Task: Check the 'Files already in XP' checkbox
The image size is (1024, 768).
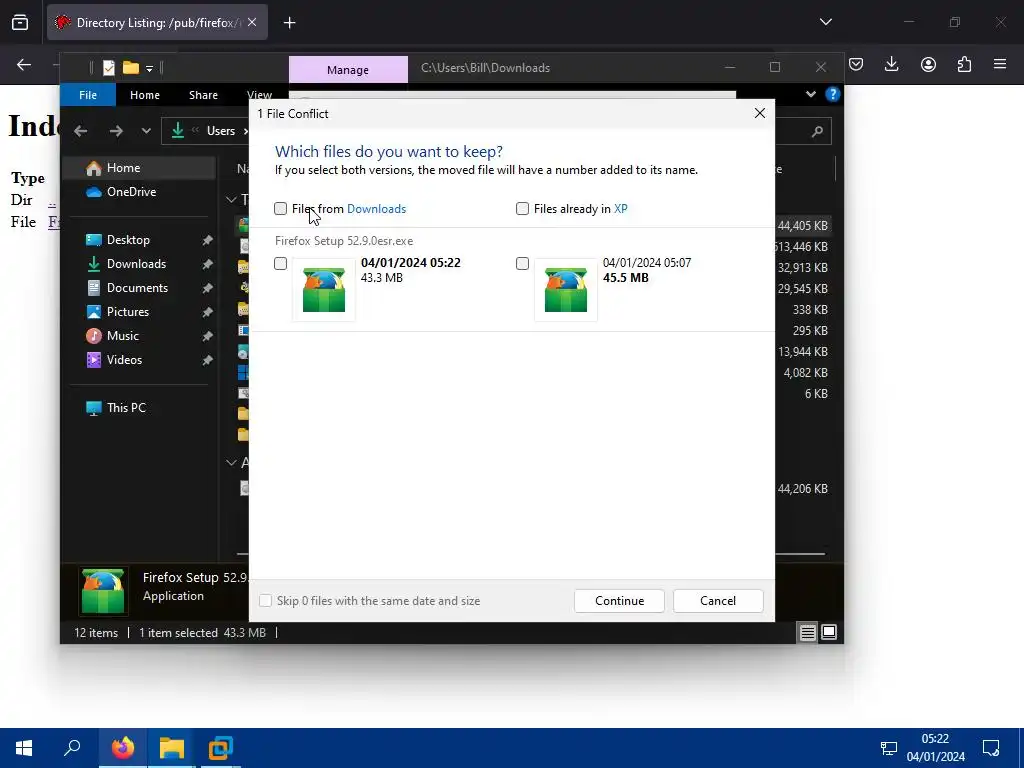Action: tap(522, 208)
